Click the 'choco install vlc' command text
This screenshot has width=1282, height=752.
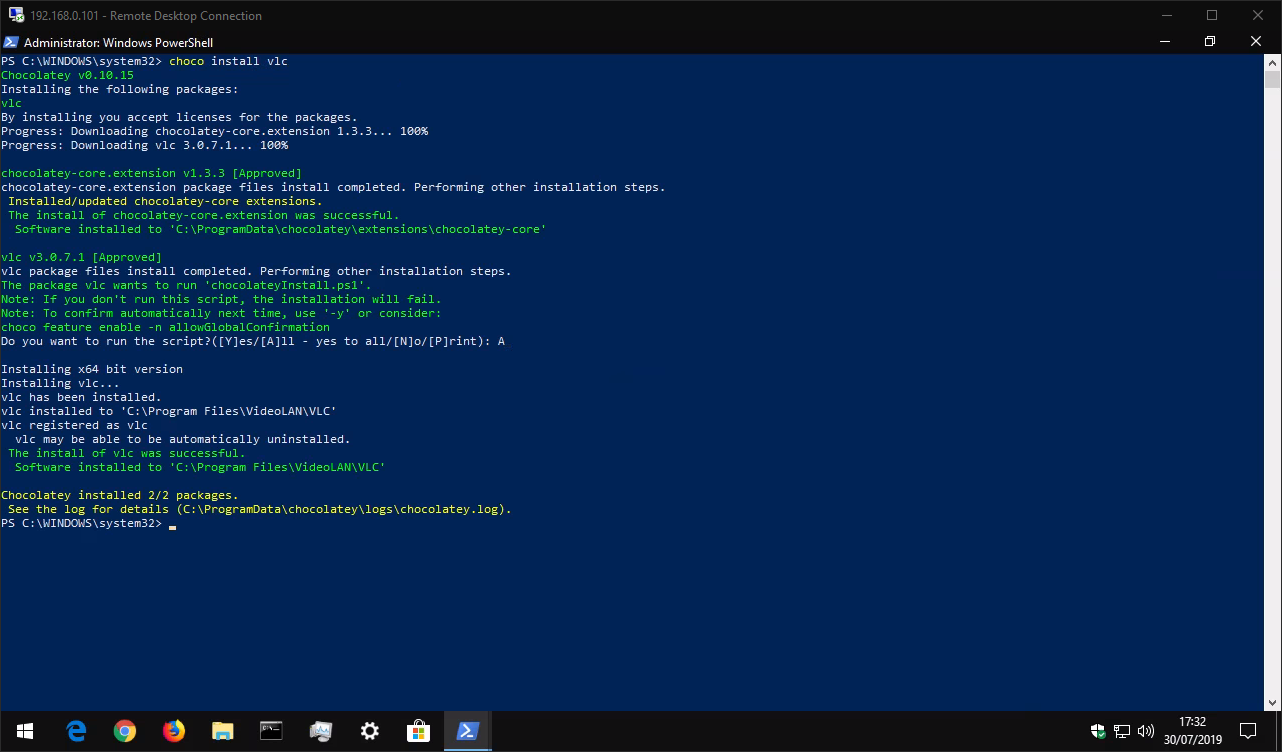[x=228, y=61]
